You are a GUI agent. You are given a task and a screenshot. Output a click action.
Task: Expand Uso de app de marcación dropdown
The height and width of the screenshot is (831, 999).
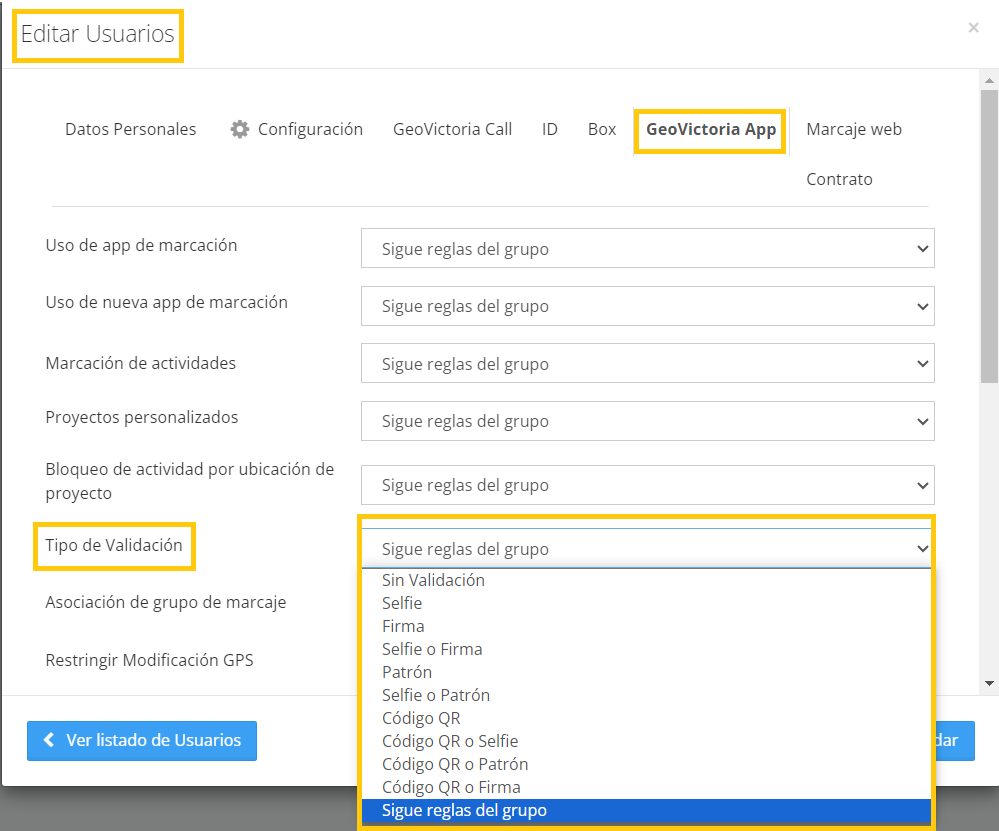coord(647,249)
